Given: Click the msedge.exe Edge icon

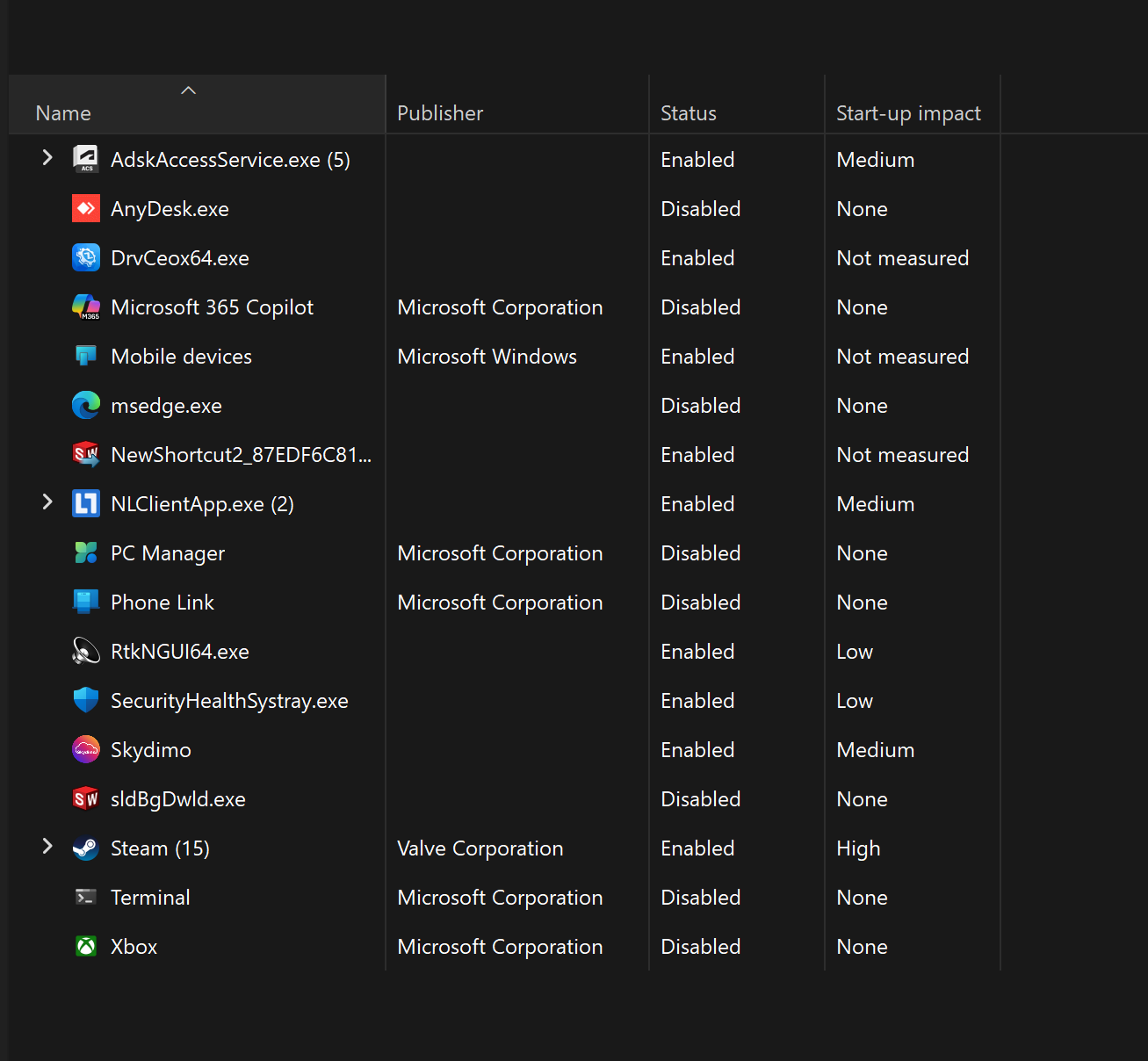Looking at the screenshot, I should click(85, 406).
